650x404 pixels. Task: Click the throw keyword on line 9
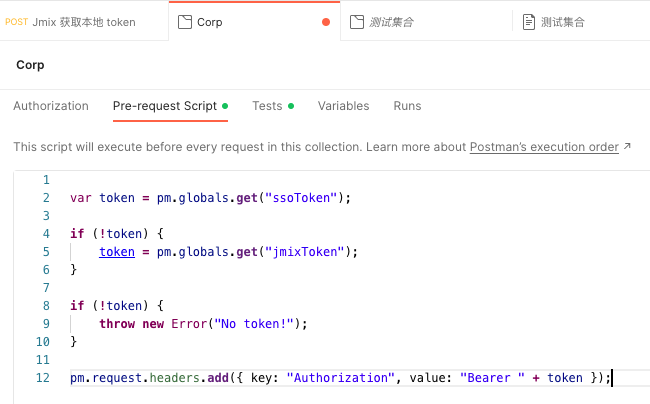click(x=117, y=324)
